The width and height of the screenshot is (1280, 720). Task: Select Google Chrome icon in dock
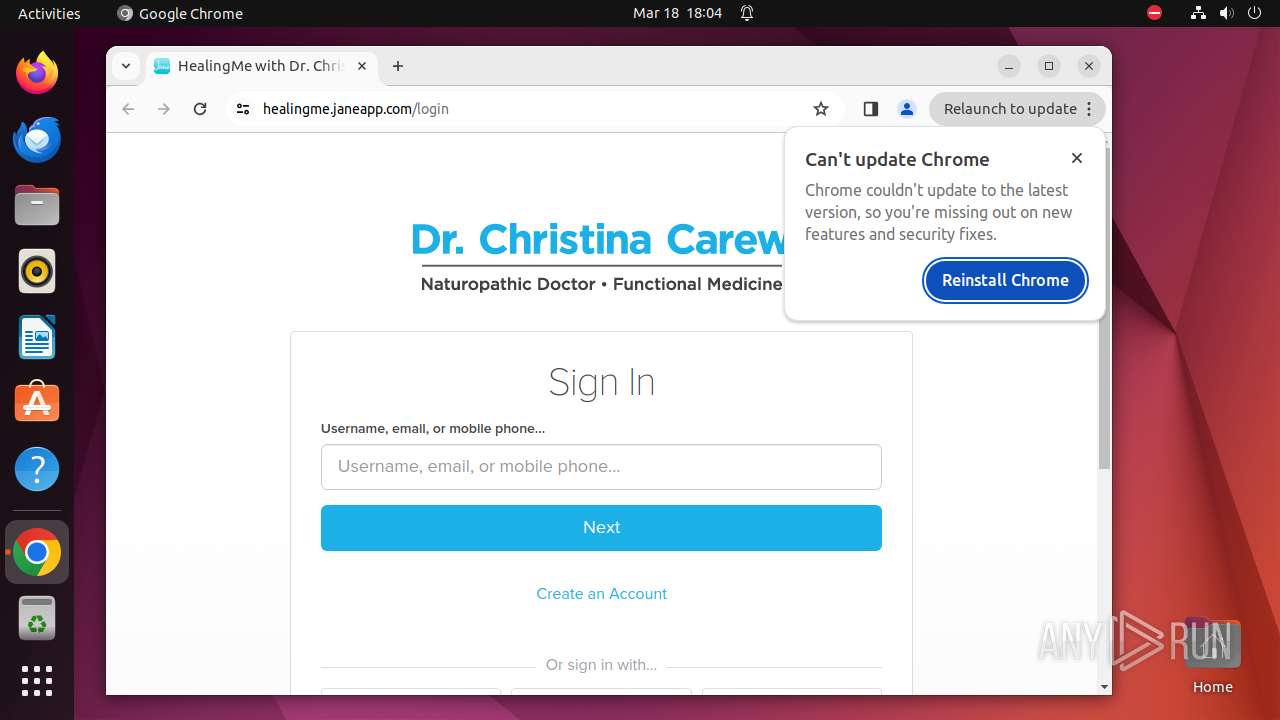pos(37,552)
